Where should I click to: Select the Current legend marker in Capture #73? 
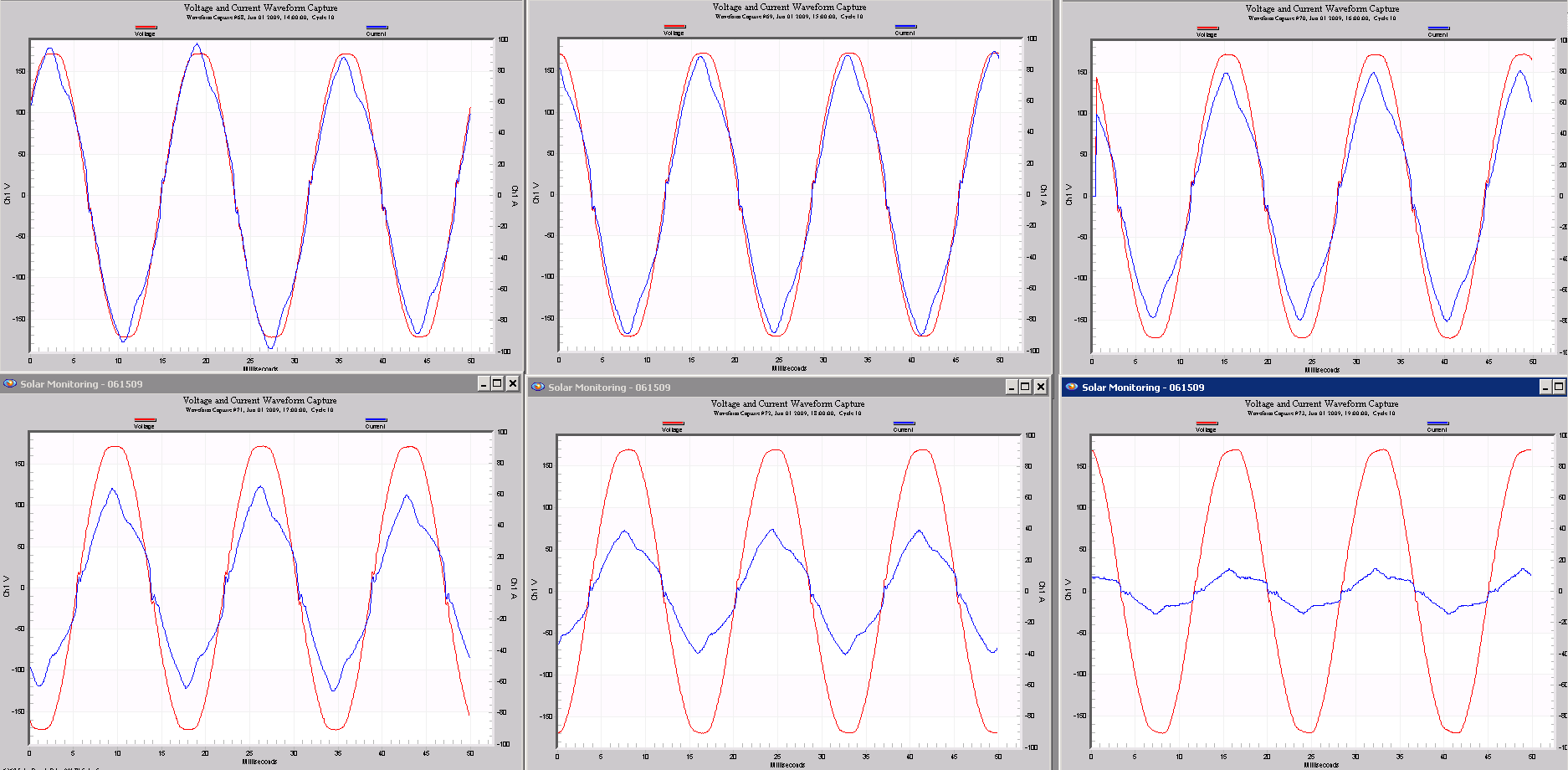[1437, 424]
